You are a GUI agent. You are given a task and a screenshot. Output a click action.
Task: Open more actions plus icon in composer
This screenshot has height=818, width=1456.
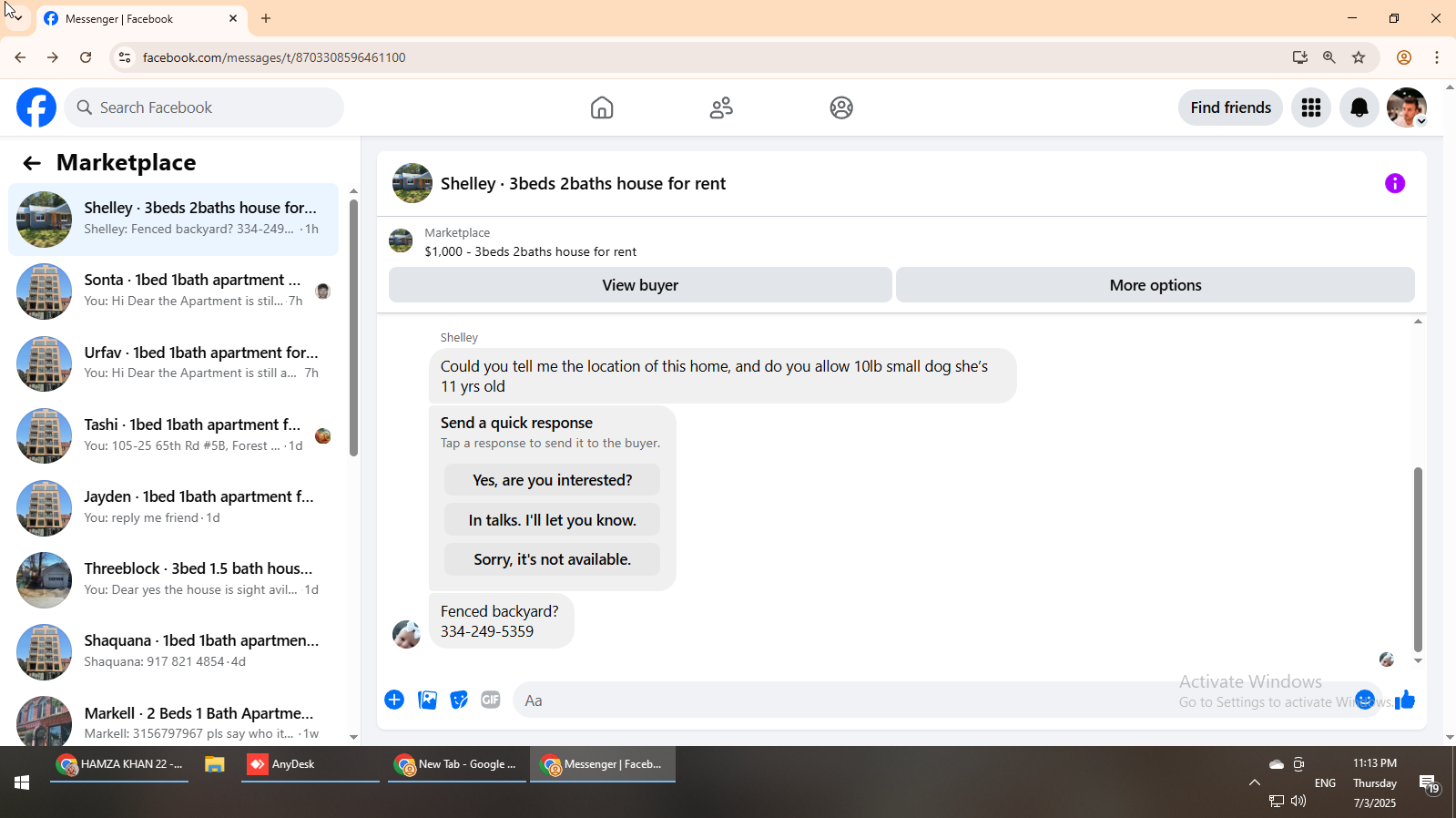point(394,700)
